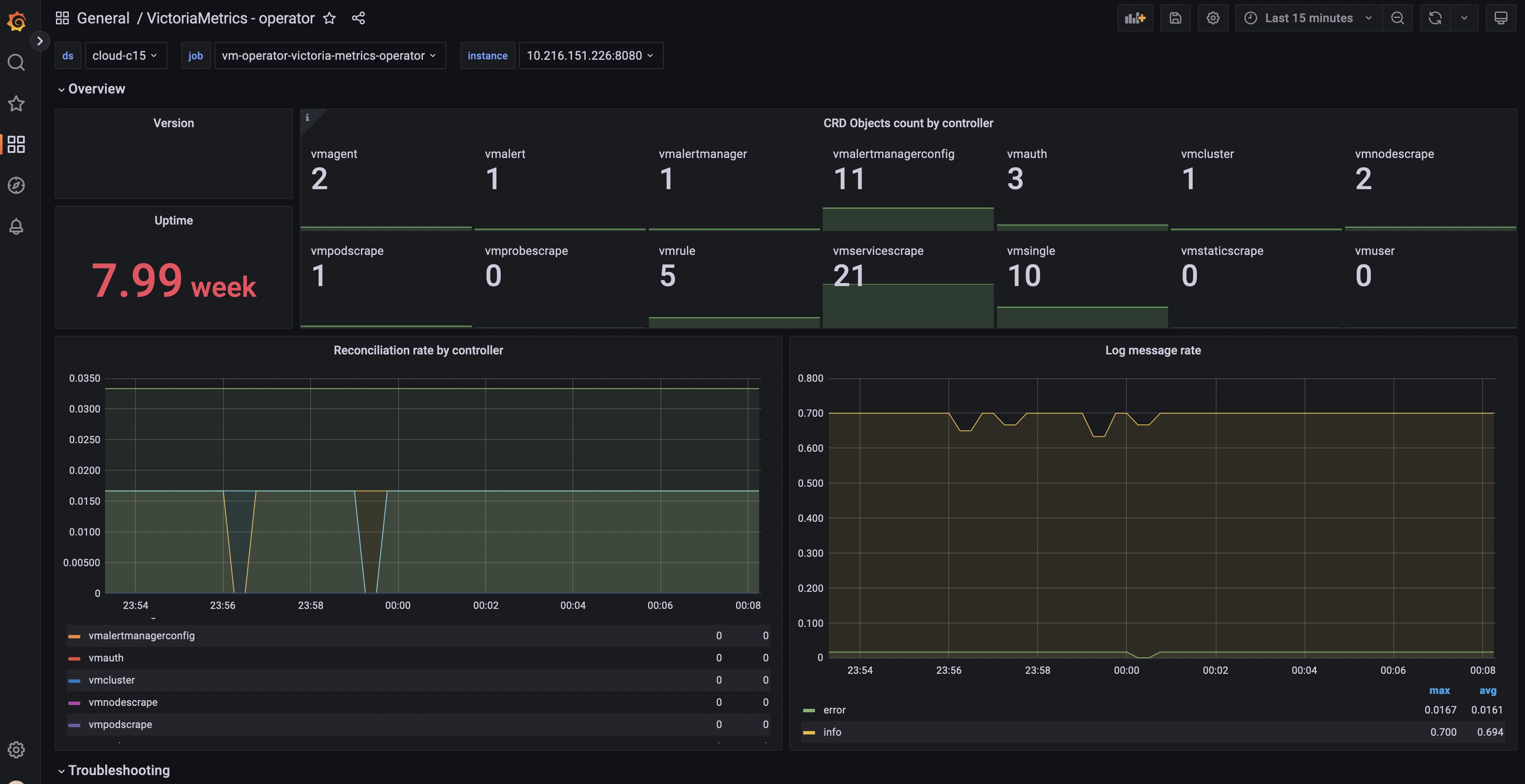The image size is (1525, 784).
Task: Share the dashboard via share icon
Action: pyautogui.click(x=358, y=18)
